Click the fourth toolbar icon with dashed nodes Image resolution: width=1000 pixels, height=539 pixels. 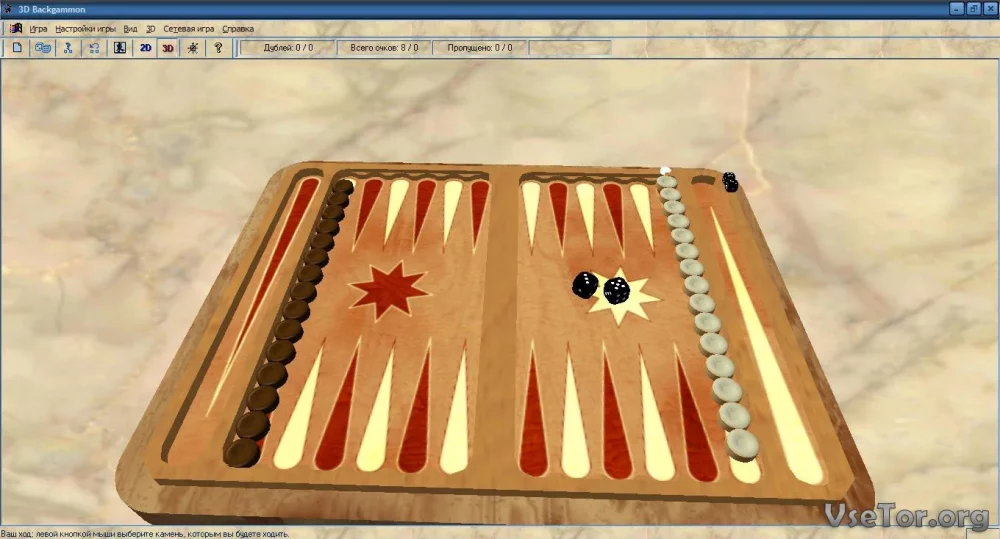94,47
